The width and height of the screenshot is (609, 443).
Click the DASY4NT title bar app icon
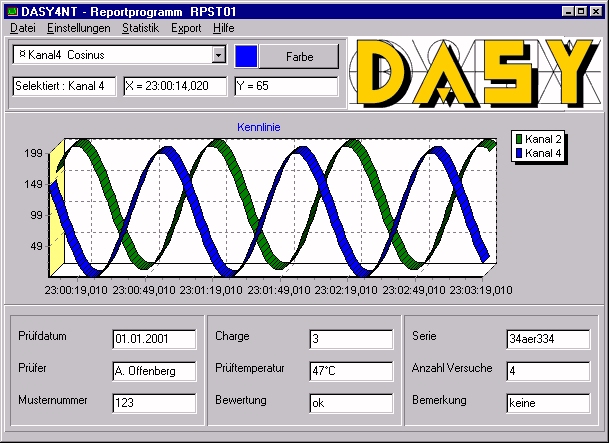click(x=13, y=11)
